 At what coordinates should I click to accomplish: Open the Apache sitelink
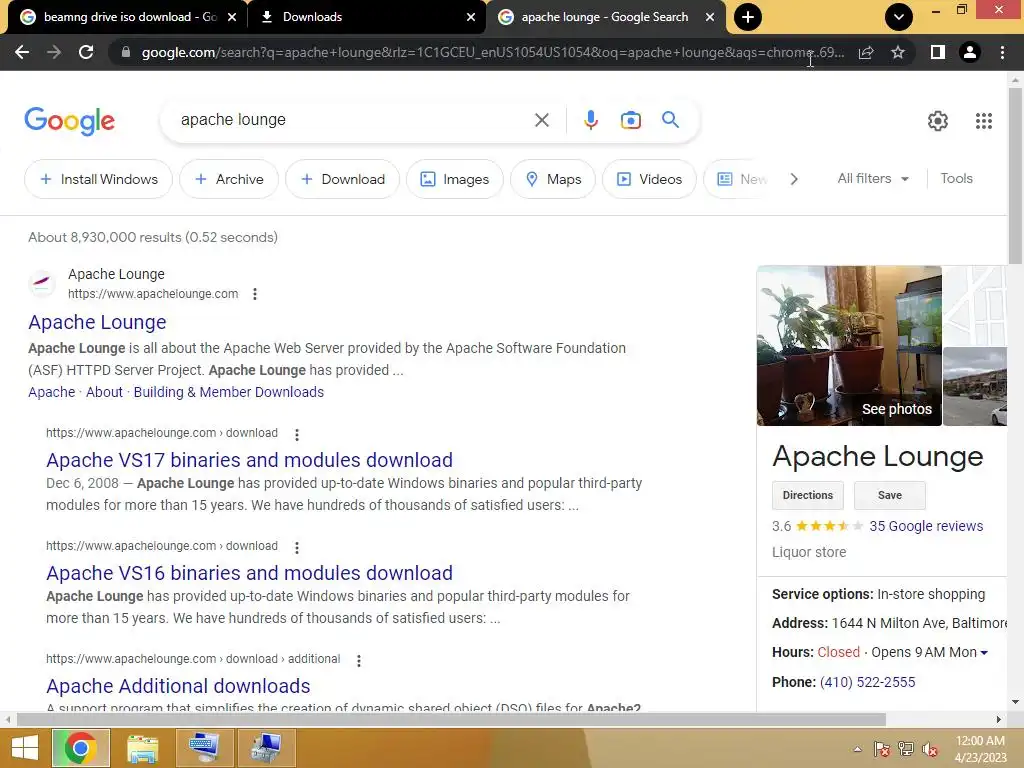pos(52,392)
